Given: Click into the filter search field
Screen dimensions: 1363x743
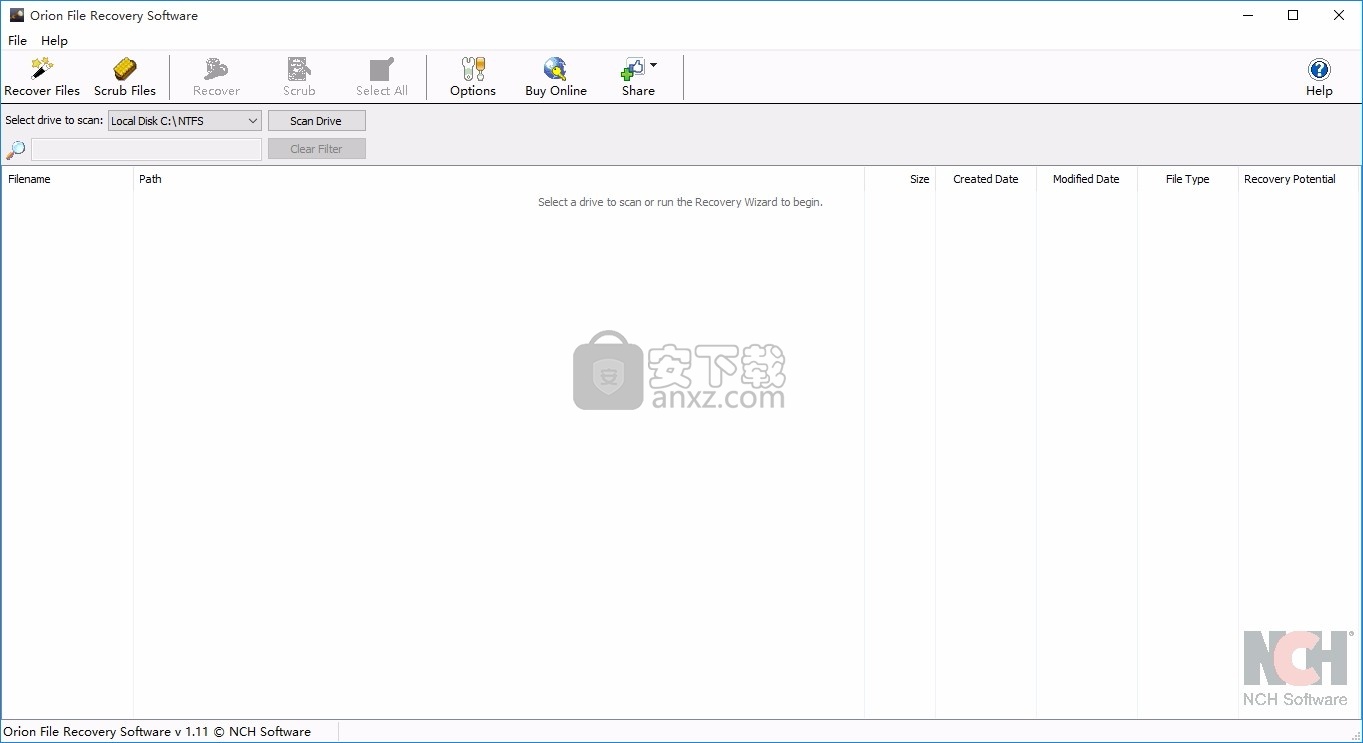Looking at the screenshot, I should 146,149.
